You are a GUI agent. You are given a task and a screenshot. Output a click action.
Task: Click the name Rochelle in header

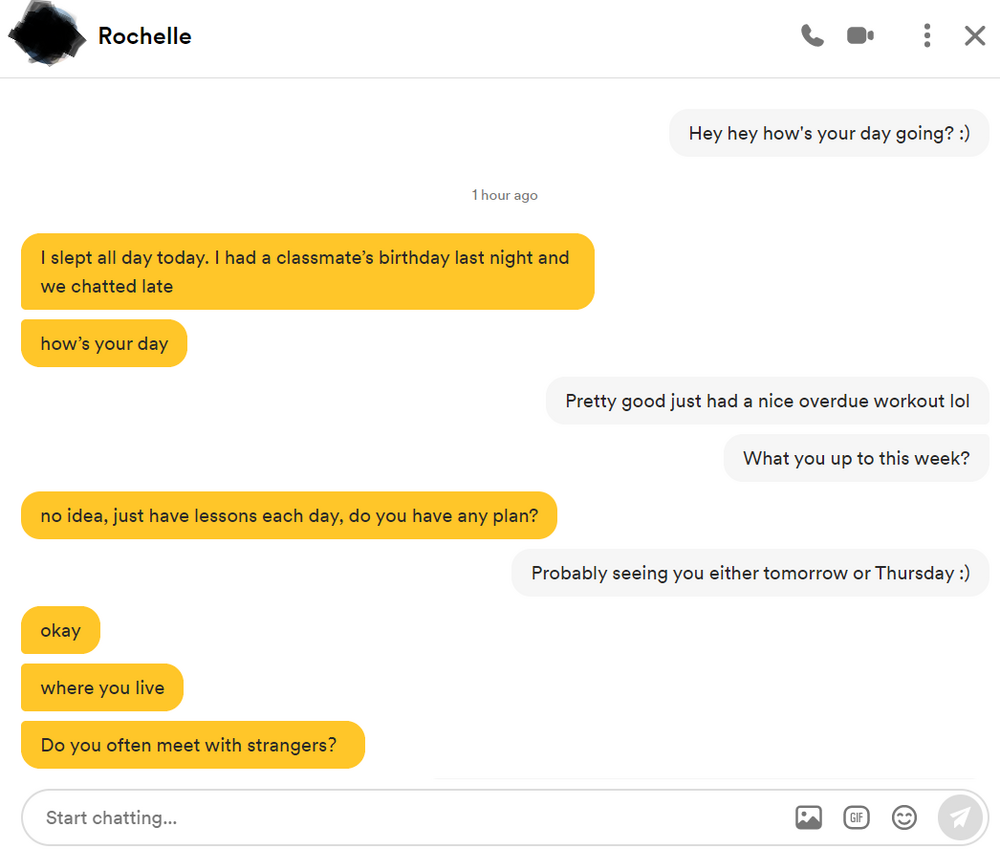tap(145, 36)
